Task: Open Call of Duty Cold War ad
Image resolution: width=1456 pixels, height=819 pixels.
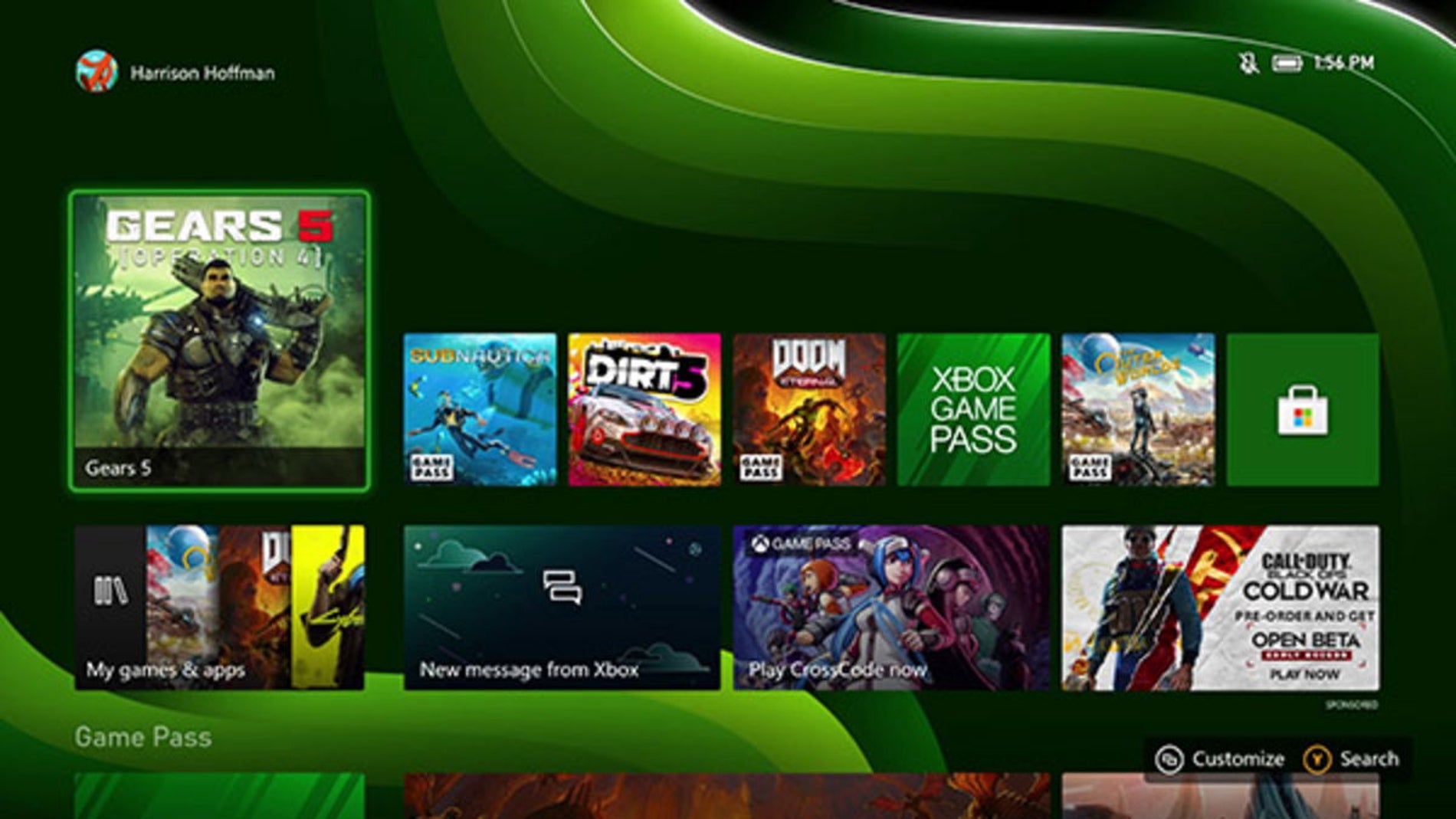Action: pyautogui.click(x=1220, y=608)
